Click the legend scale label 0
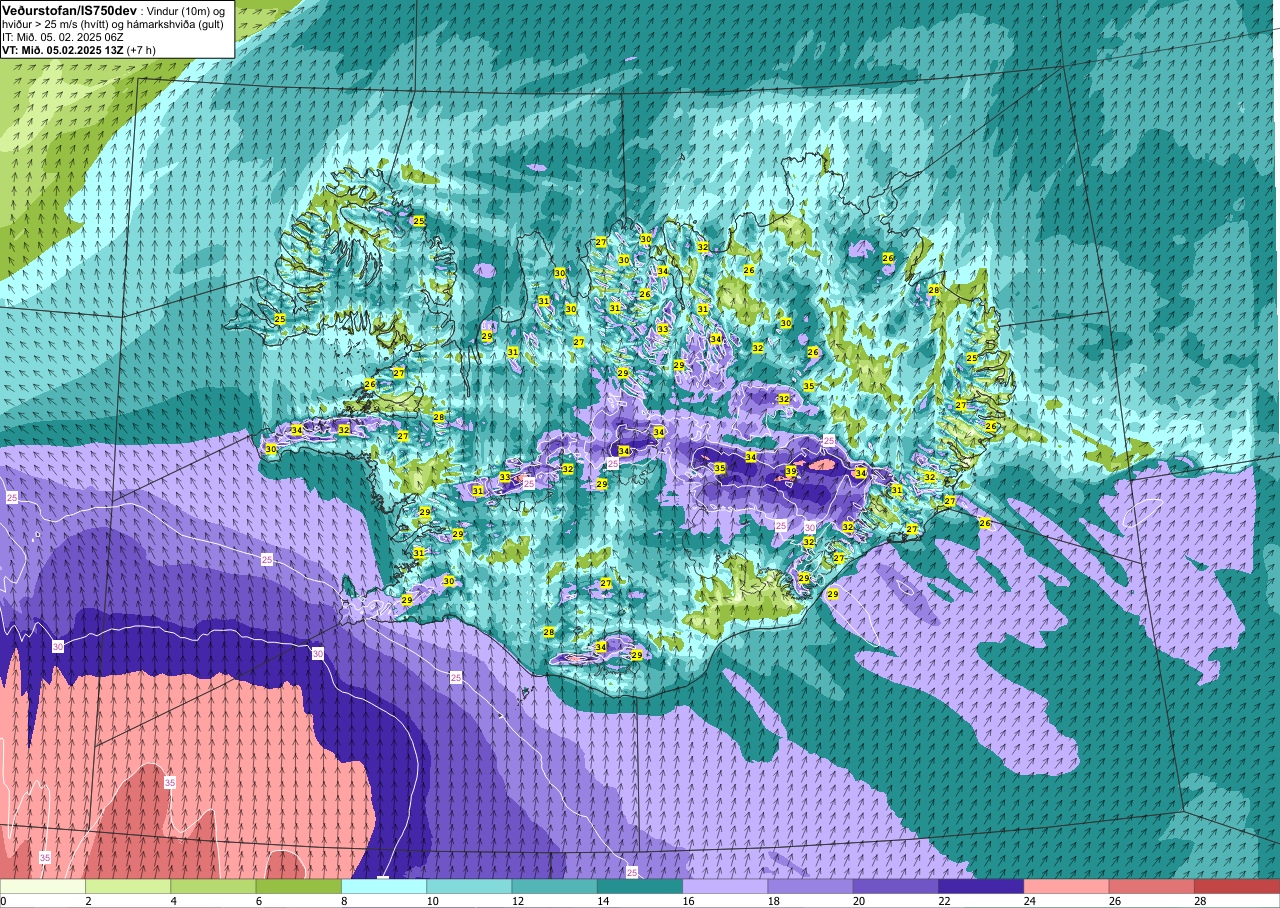 [3, 901]
